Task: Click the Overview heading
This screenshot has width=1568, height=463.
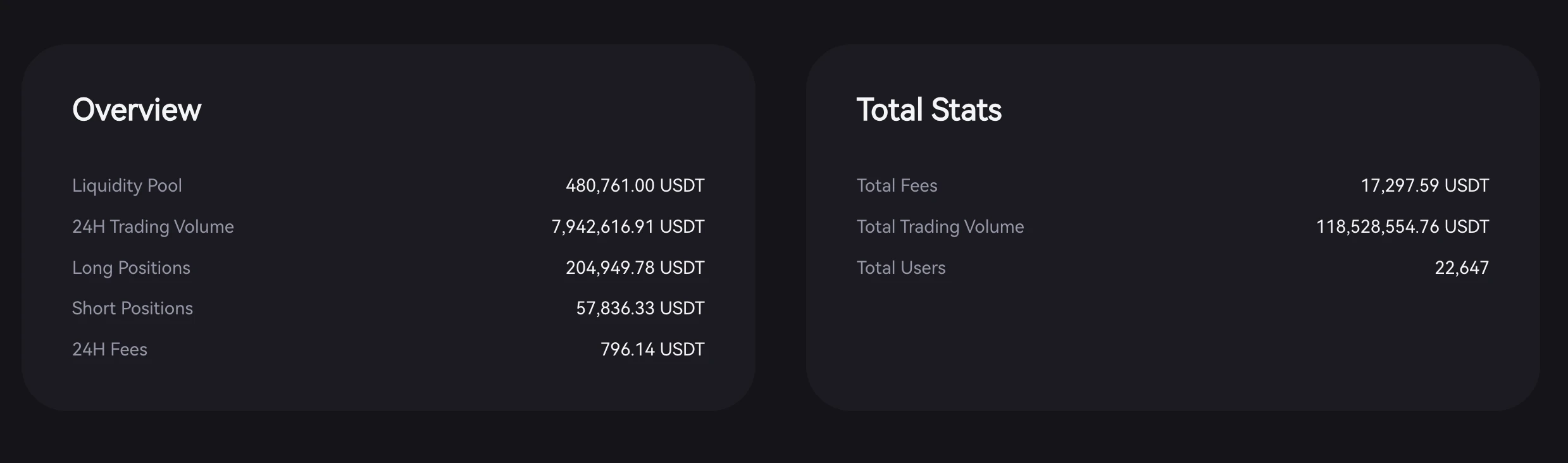Action: coord(137,110)
